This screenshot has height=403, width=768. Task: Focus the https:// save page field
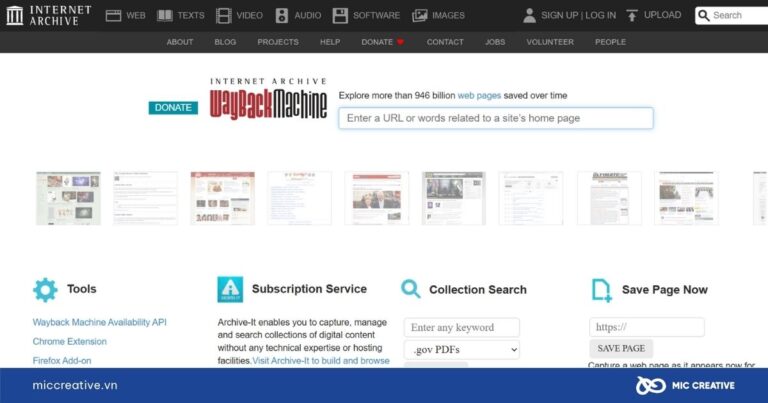tap(647, 327)
